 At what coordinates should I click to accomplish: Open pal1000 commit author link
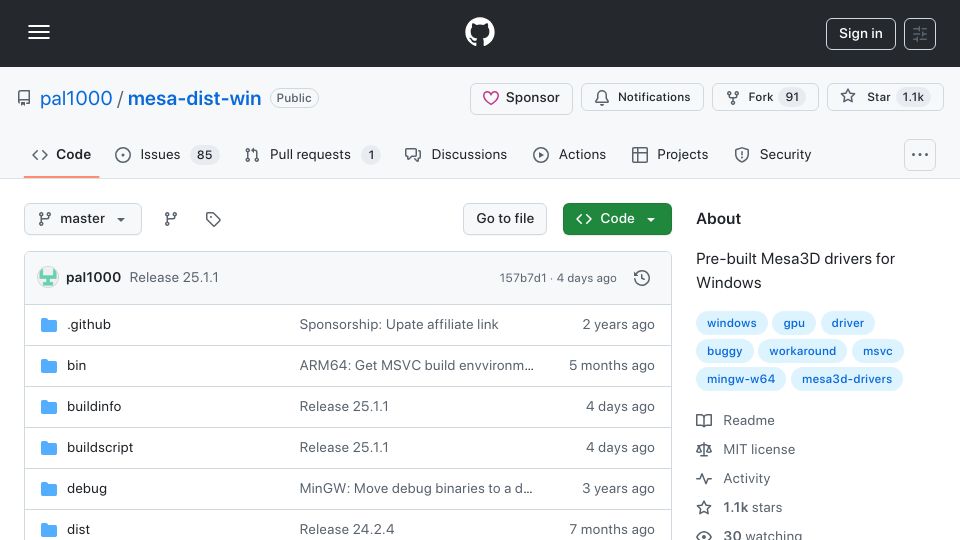[x=93, y=277]
